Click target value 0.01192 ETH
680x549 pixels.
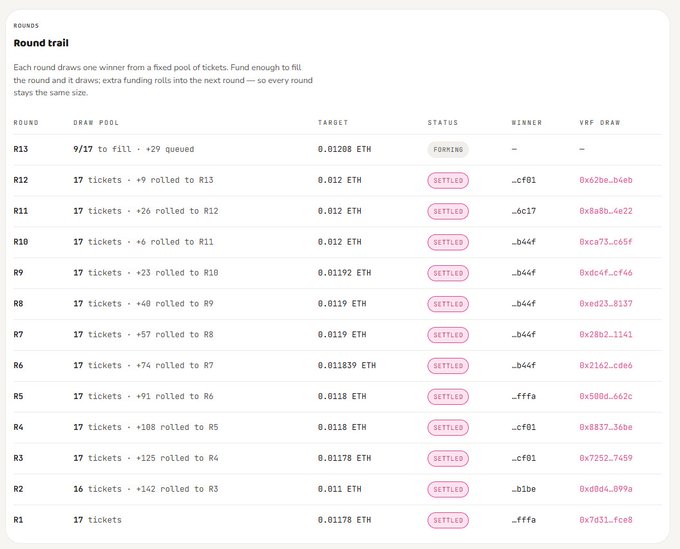pos(344,273)
